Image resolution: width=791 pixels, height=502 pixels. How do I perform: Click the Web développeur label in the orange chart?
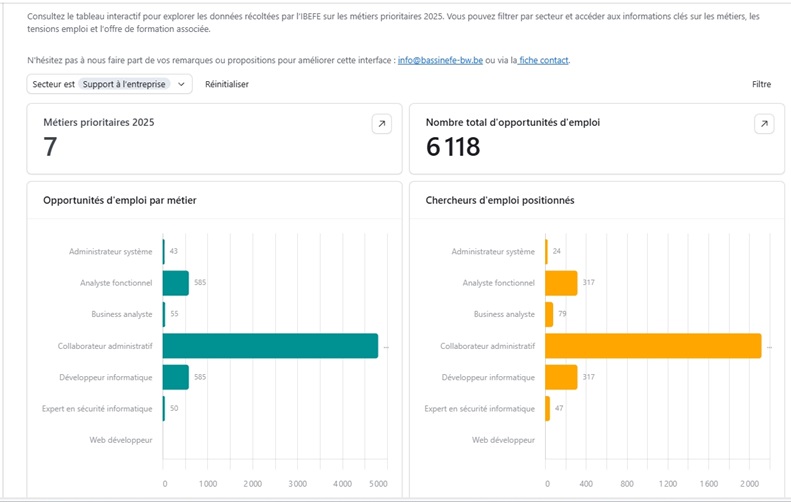click(x=503, y=440)
